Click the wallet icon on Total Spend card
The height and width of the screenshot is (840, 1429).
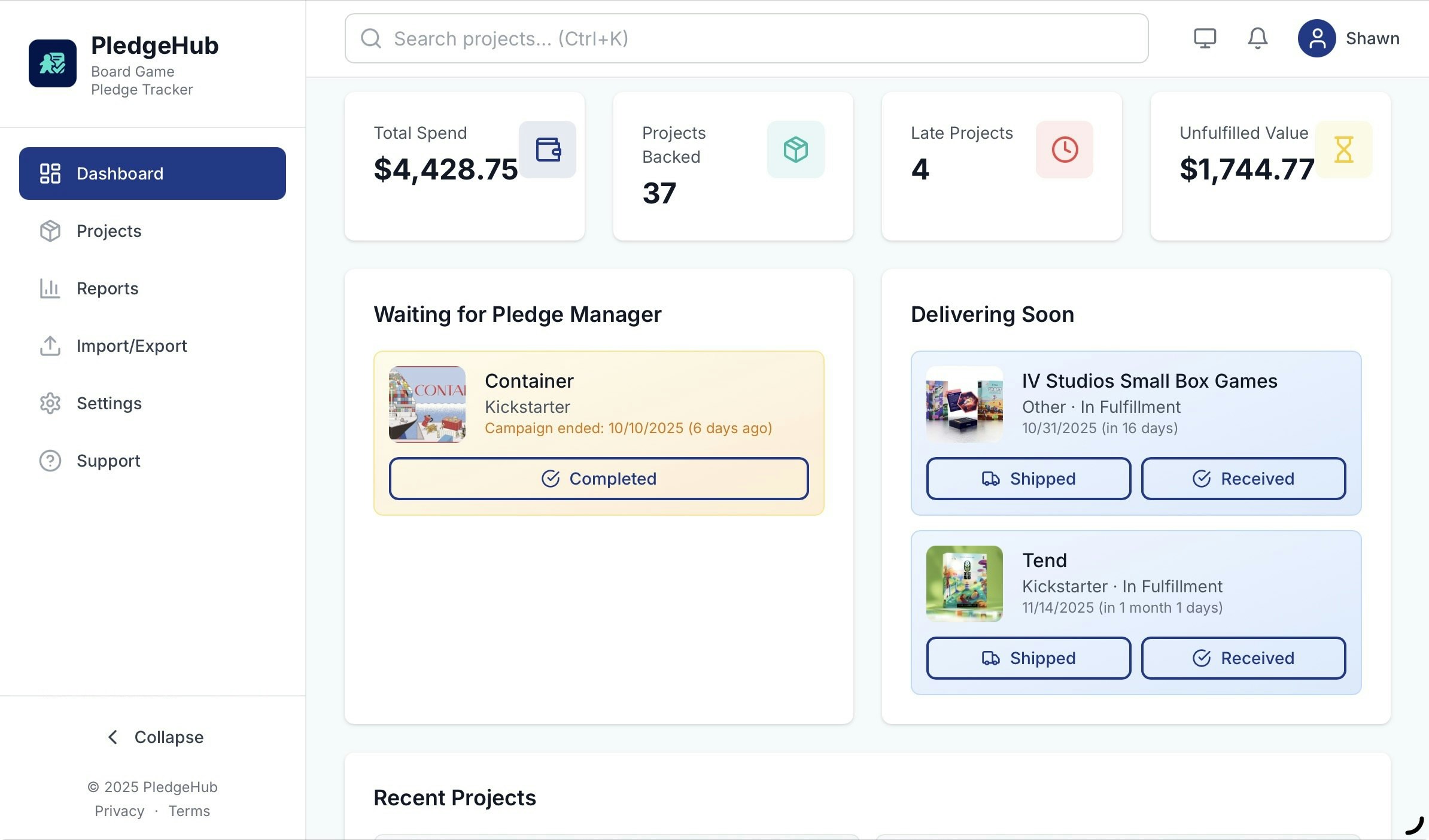click(x=548, y=150)
